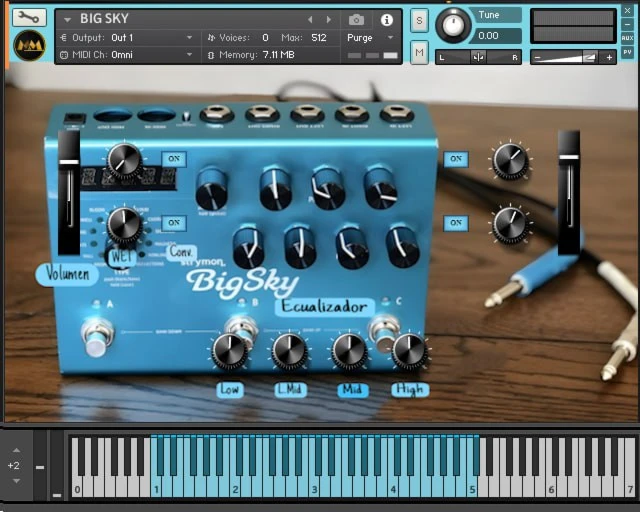Image resolution: width=640 pixels, height=512 pixels.
Task: Click the A footswitch on the pedal
Action: pos(96,337)
